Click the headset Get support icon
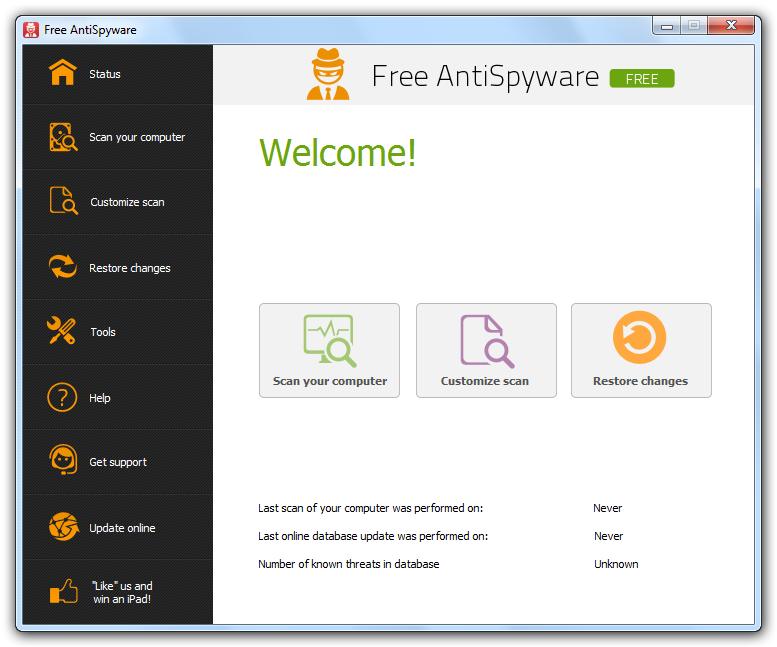This screenshot has width=777, height=647. click(63, 460)
